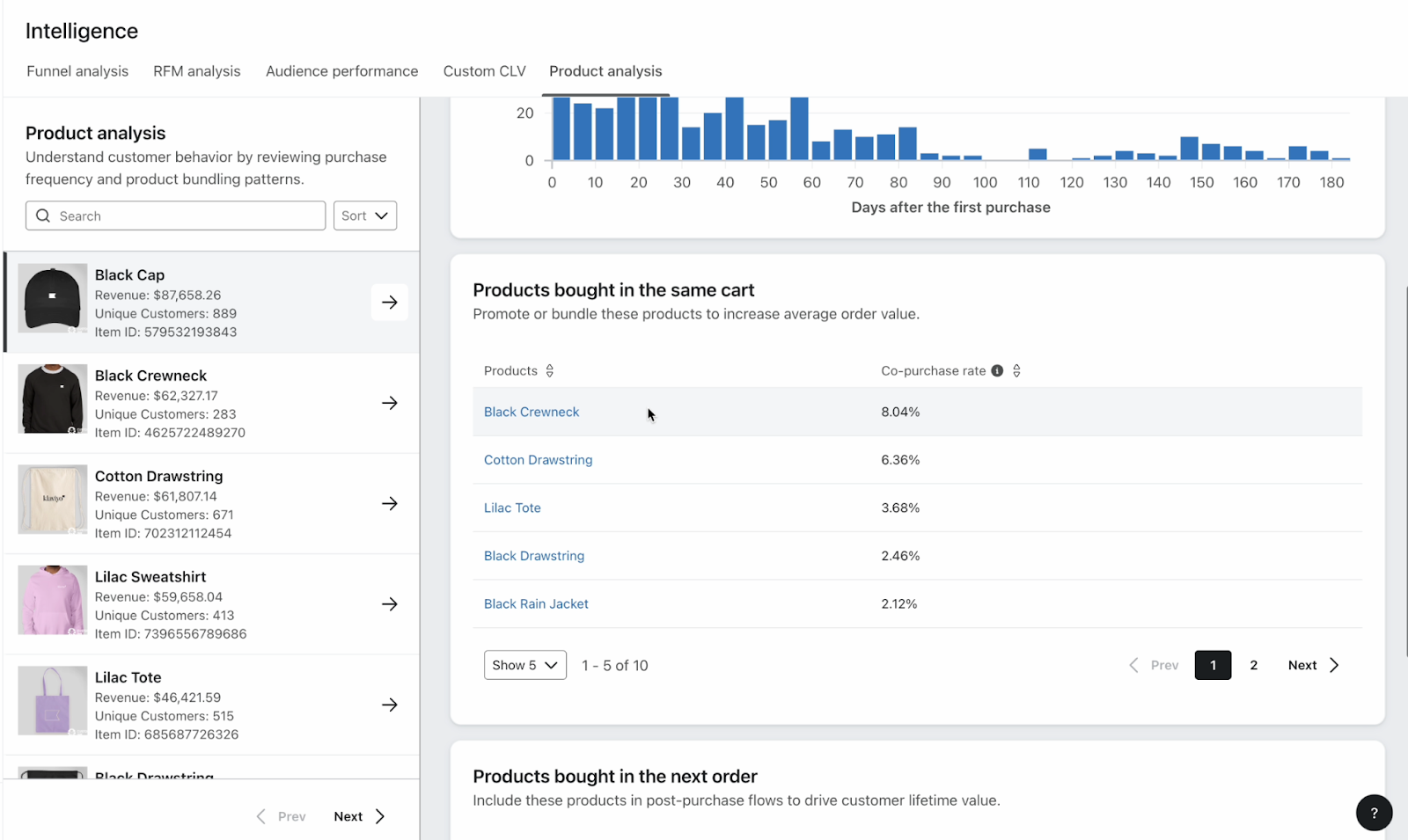The height and width of the screenshot is (840, 1408).
Task: Switch to the Funnel analysis tab
Action: 77,71
